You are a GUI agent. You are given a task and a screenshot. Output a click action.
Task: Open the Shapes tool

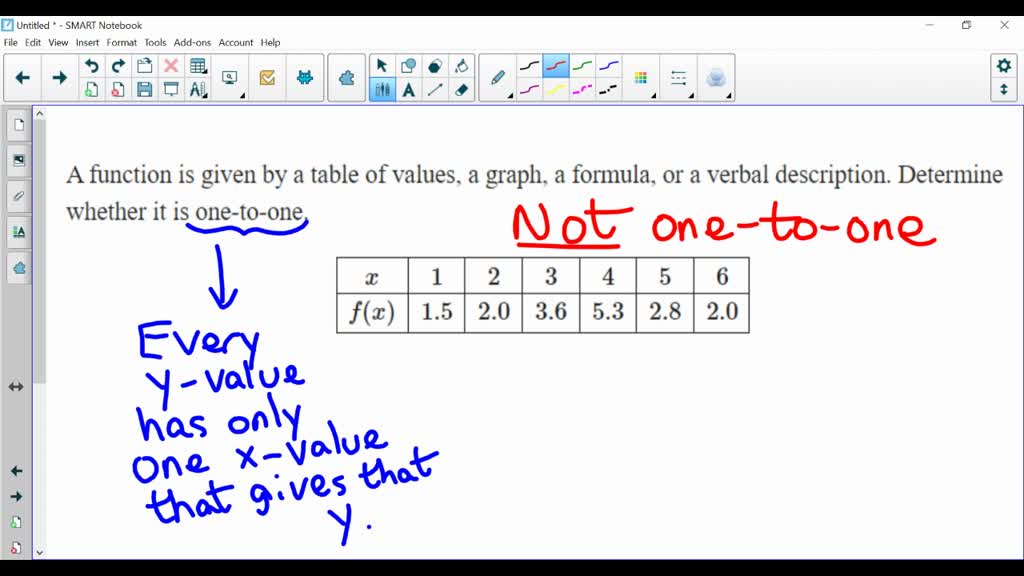(408, 64)
